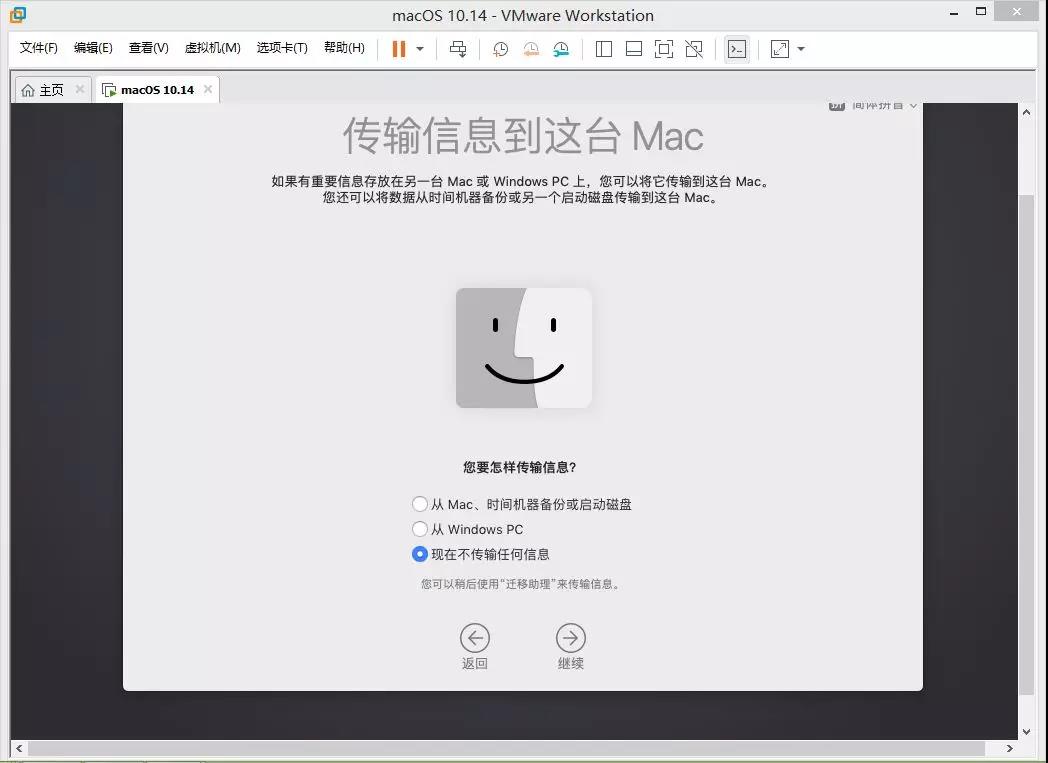Click the 继续 arrow button
Image resolution: width=1048 pixels, height=763 pixels.
(x=570, y=638)
